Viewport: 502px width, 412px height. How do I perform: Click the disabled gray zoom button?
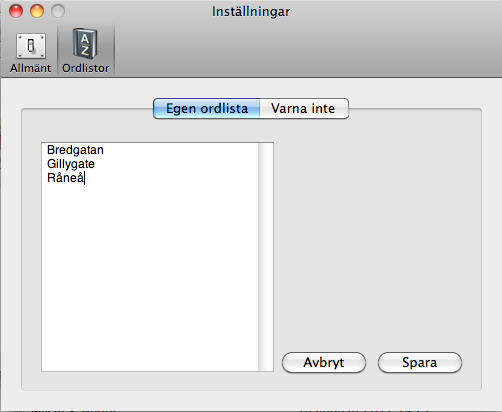pyautogui.click(x=58, y=11)
